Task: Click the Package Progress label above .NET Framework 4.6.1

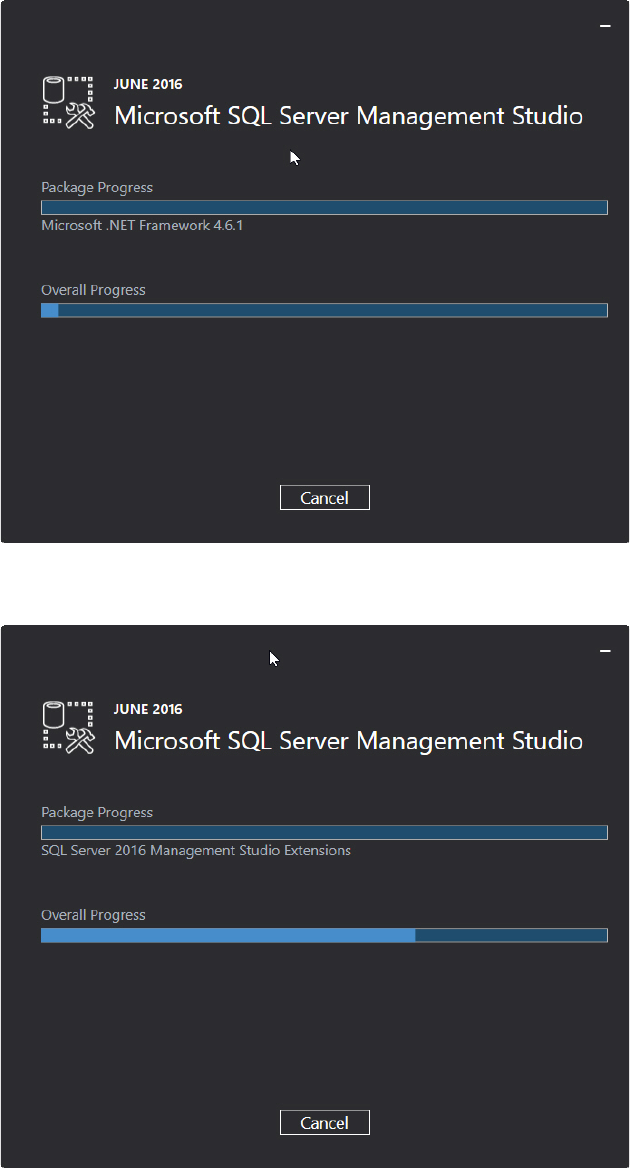Action: (97, 187)
